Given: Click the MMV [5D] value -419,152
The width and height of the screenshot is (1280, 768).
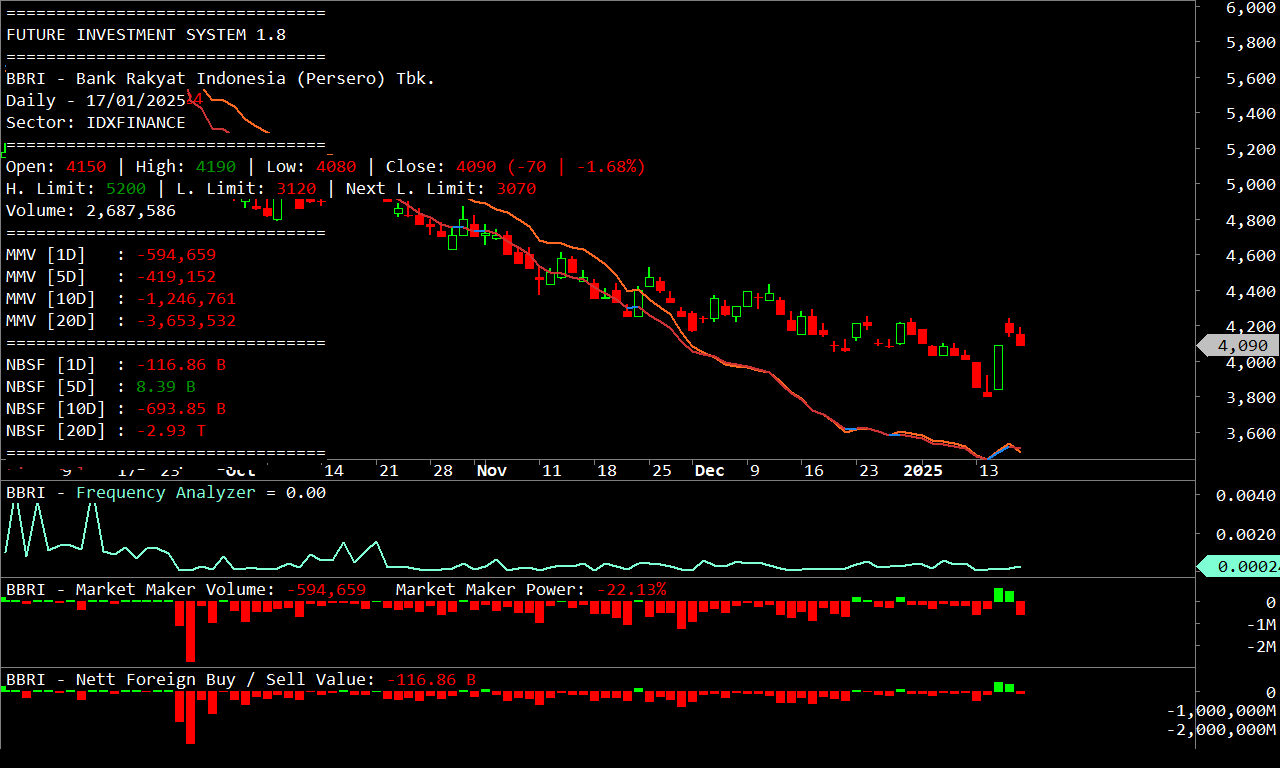Looking at the screenshot, I should click(176, 276).
